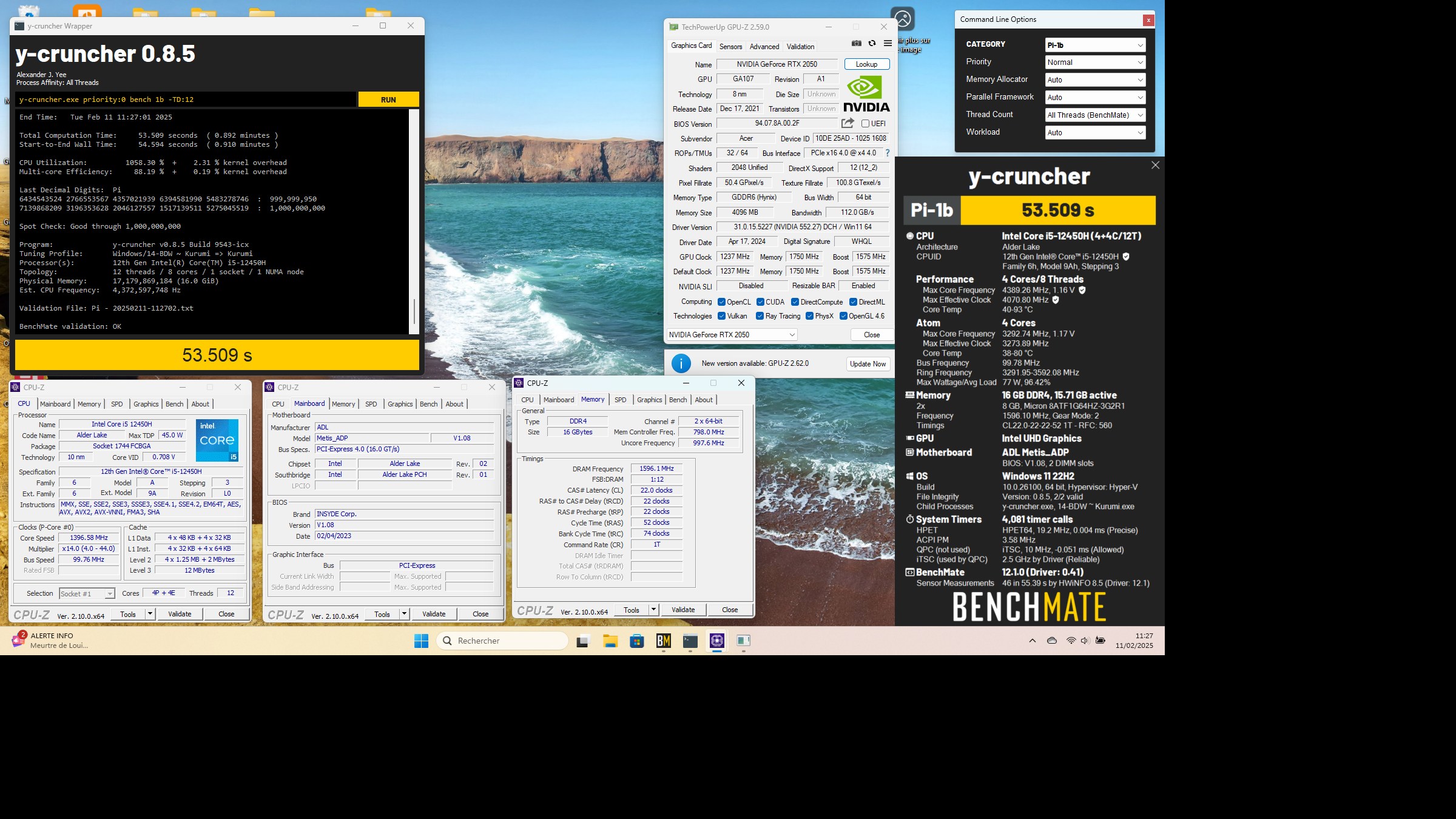Open the Memory Allocator dropdown
Screen dimensions: 1456x819
pos(1095,80)
